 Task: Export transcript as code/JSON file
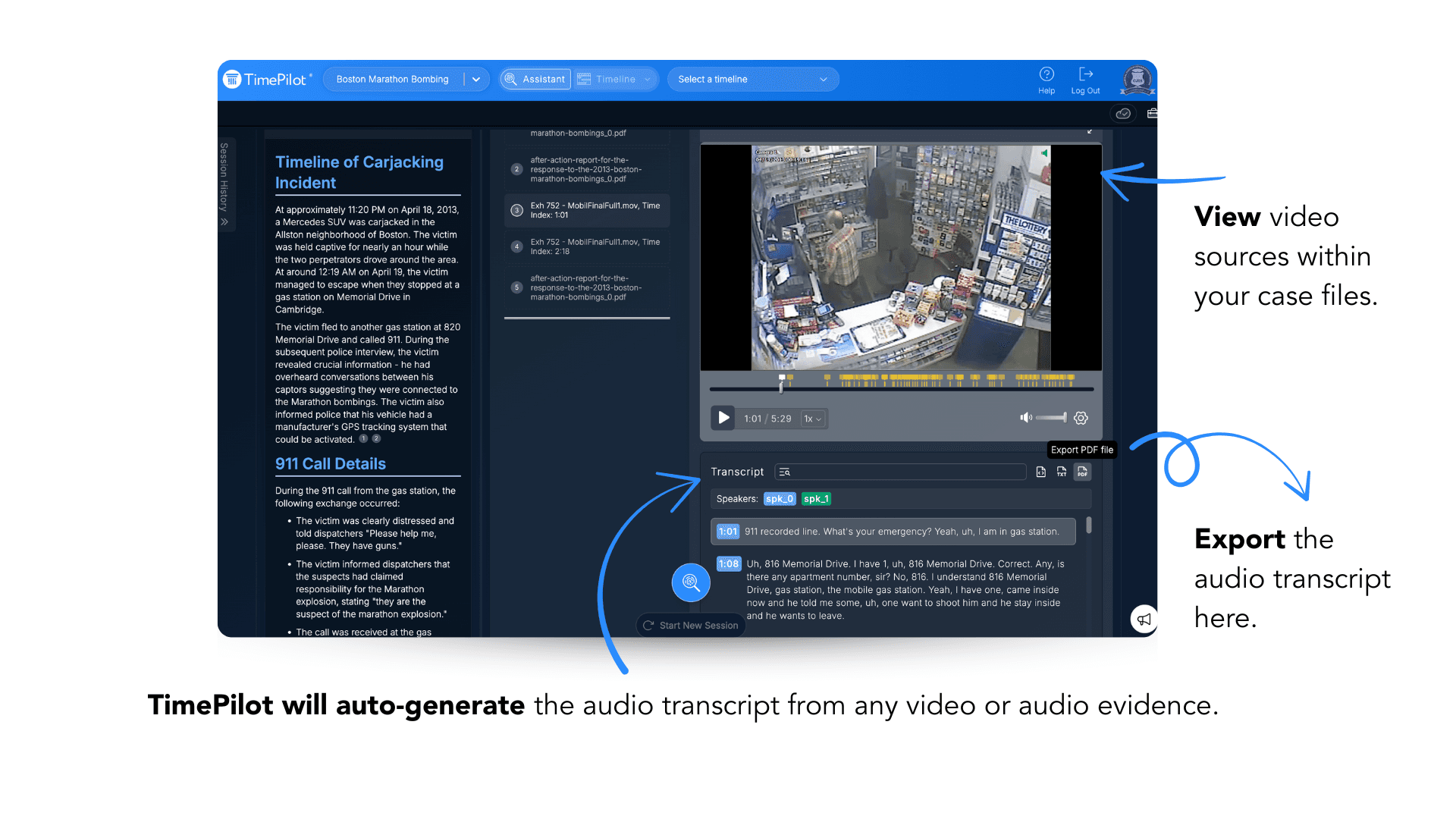point(1041,472)
